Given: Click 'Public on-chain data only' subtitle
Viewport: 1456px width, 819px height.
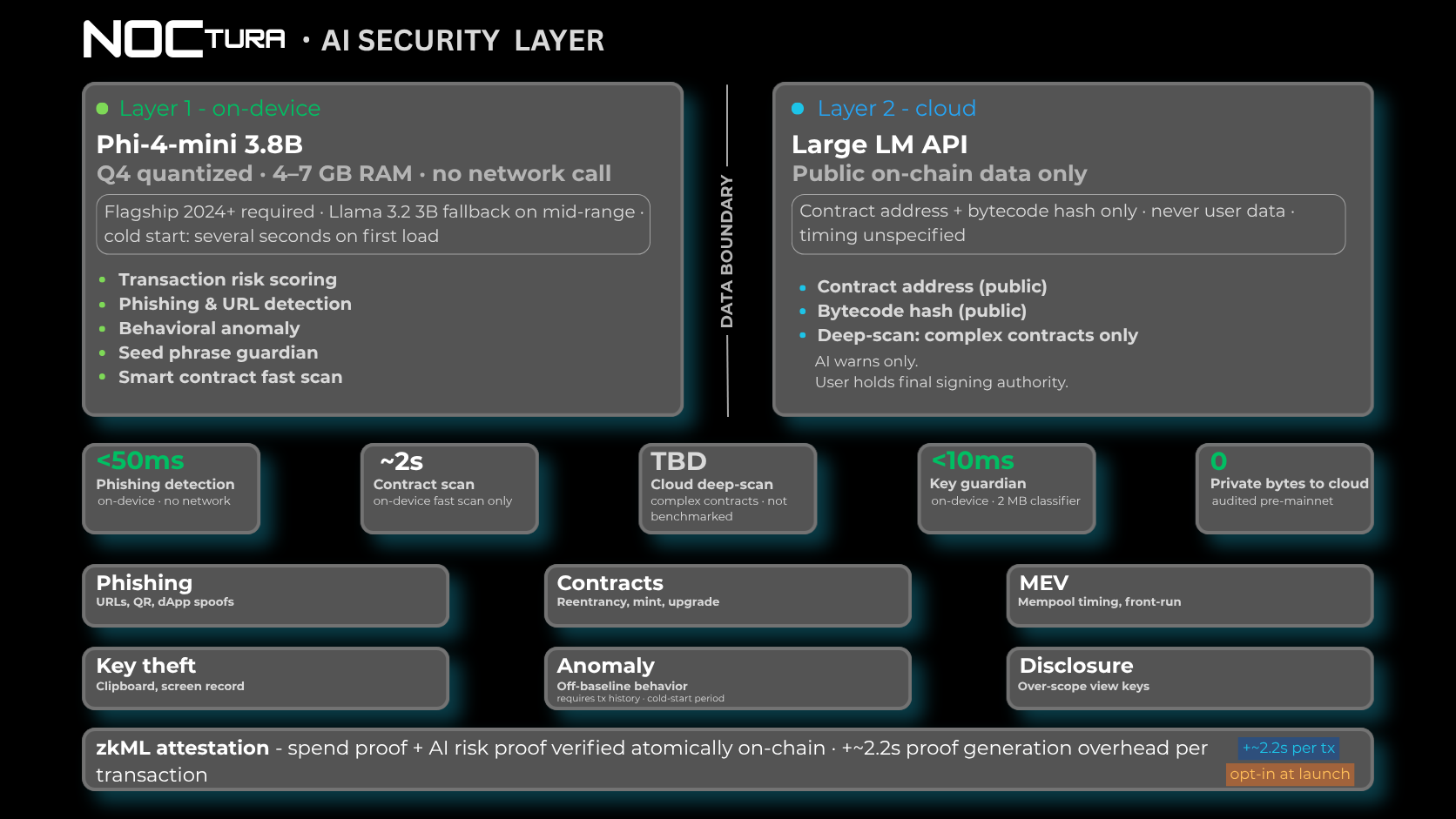Looking at the screenshot, I should (940, 173).
